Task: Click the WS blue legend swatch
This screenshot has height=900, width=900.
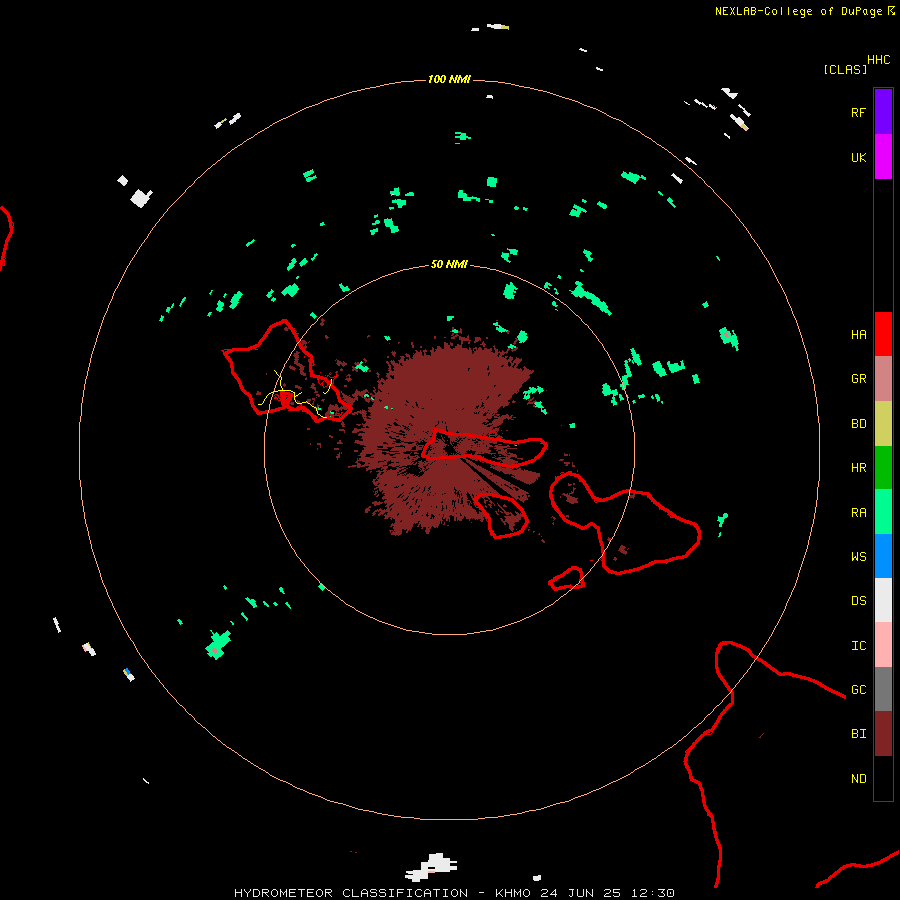Action: (x=883, y=556)
